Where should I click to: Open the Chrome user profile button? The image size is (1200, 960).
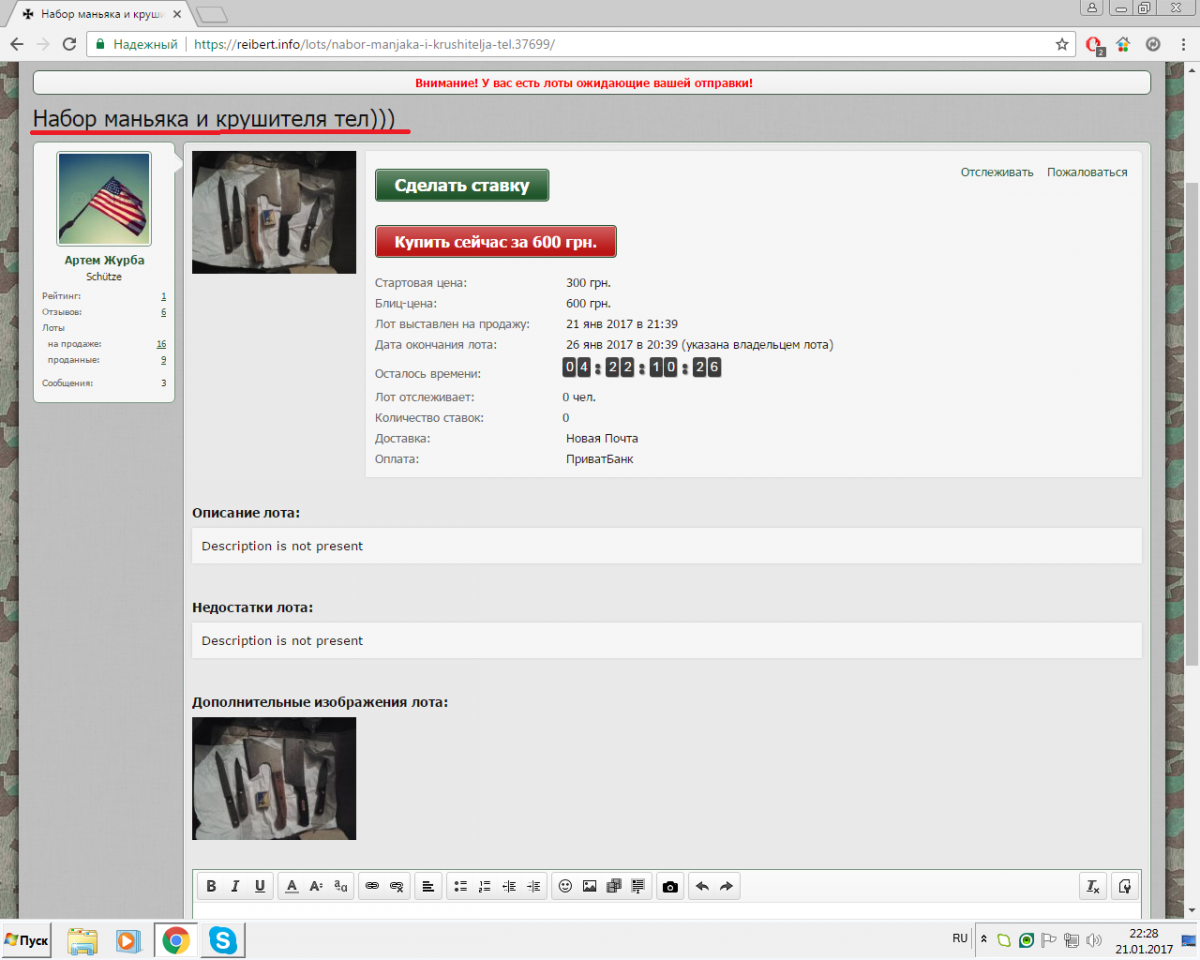click(1092, 8)
